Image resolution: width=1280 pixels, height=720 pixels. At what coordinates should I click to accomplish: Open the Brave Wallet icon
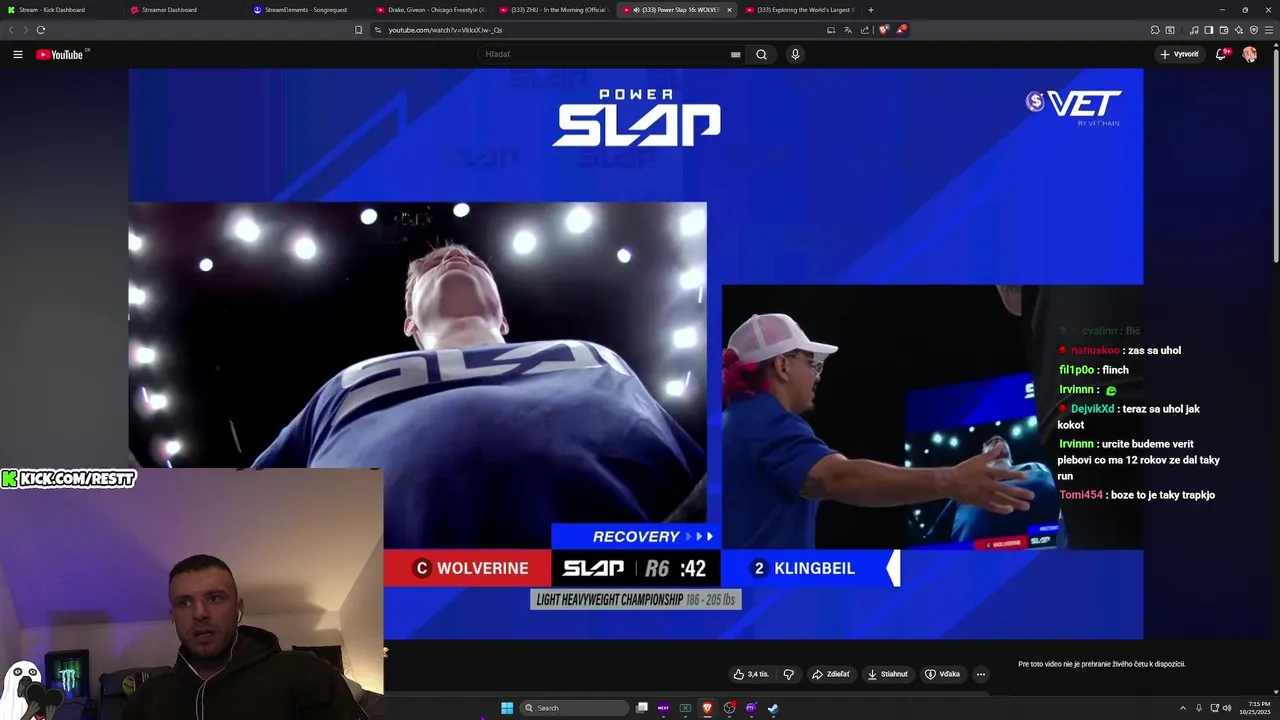[x=1224, y=30]
